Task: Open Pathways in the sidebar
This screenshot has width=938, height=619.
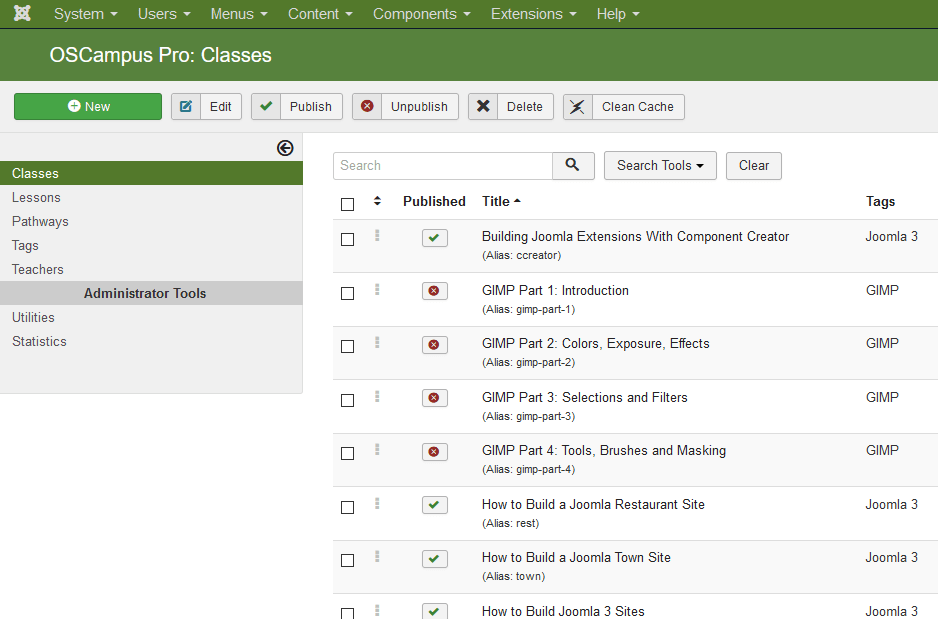Action: point(40,221)
